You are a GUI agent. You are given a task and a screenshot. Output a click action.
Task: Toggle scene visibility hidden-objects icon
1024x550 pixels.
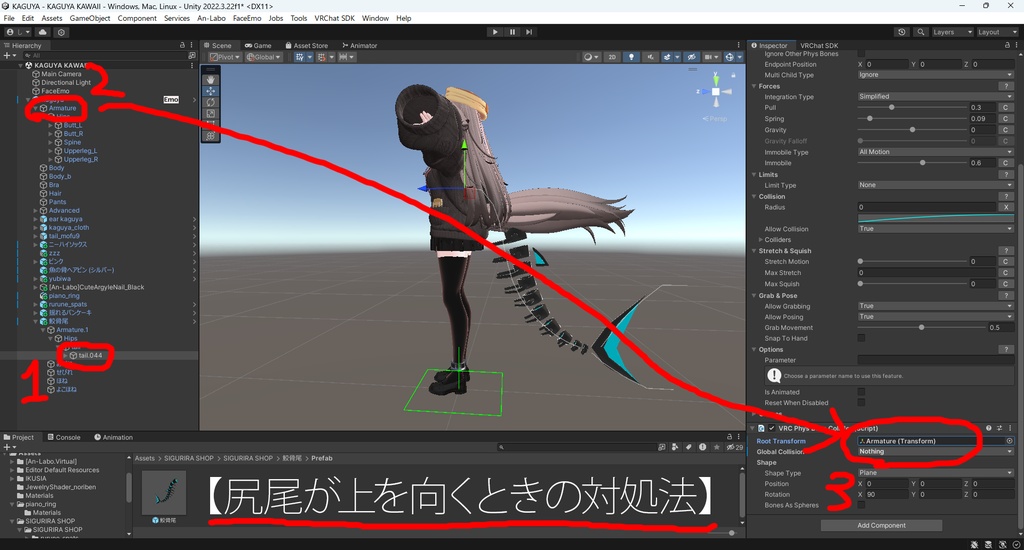(x=692, y=57)
